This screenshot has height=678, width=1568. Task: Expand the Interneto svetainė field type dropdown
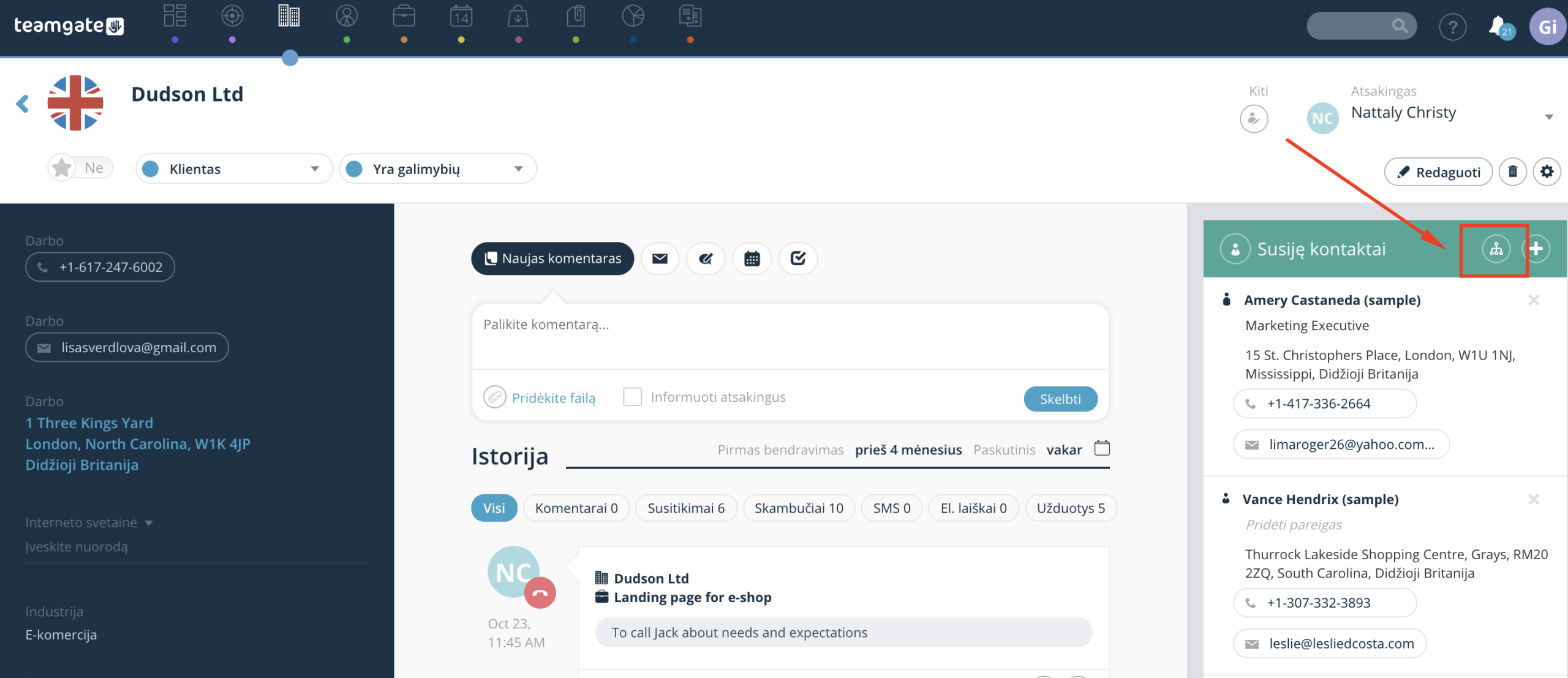149,523
